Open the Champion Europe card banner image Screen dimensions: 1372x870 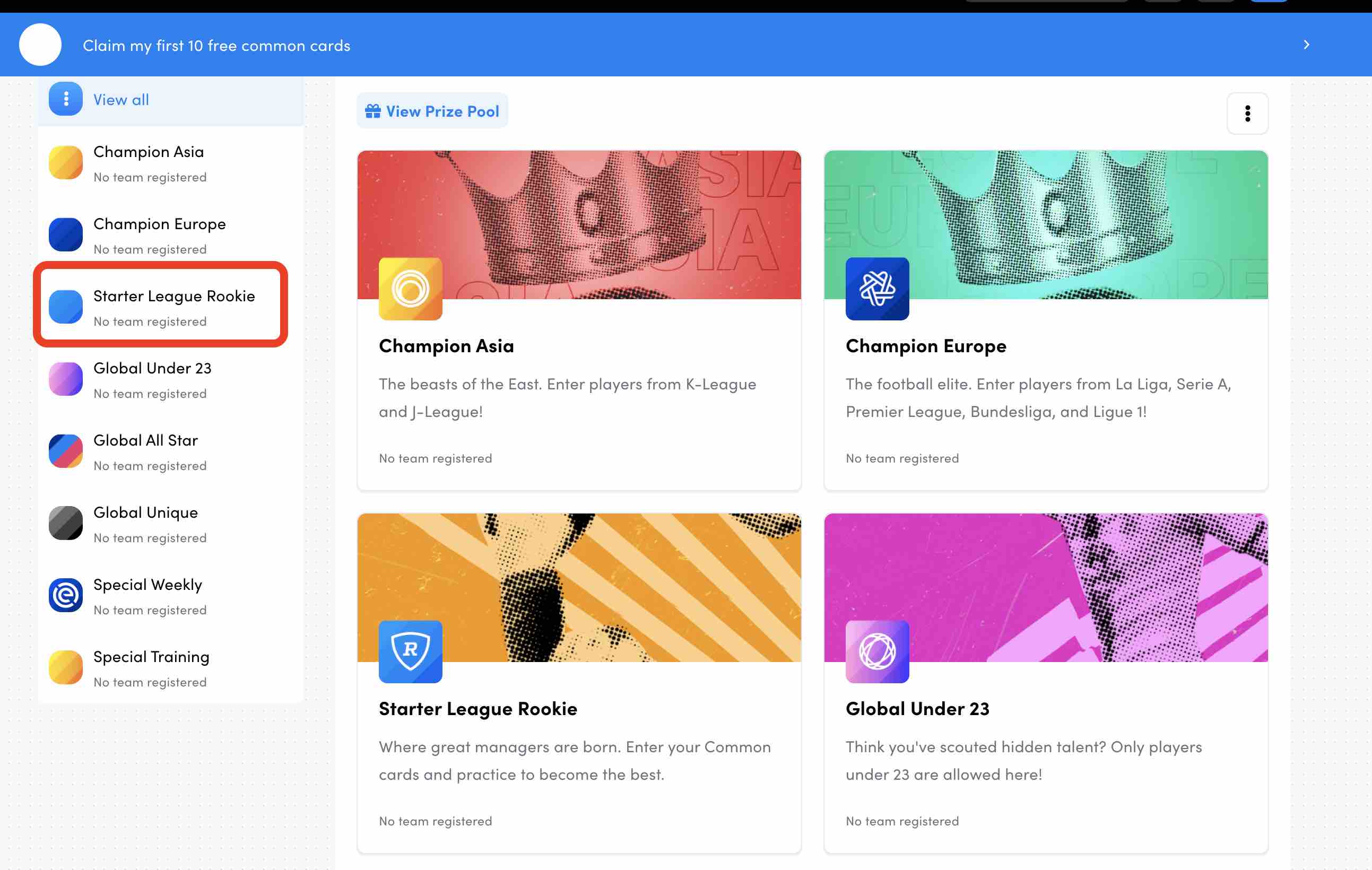click(x=1046, y=225)
